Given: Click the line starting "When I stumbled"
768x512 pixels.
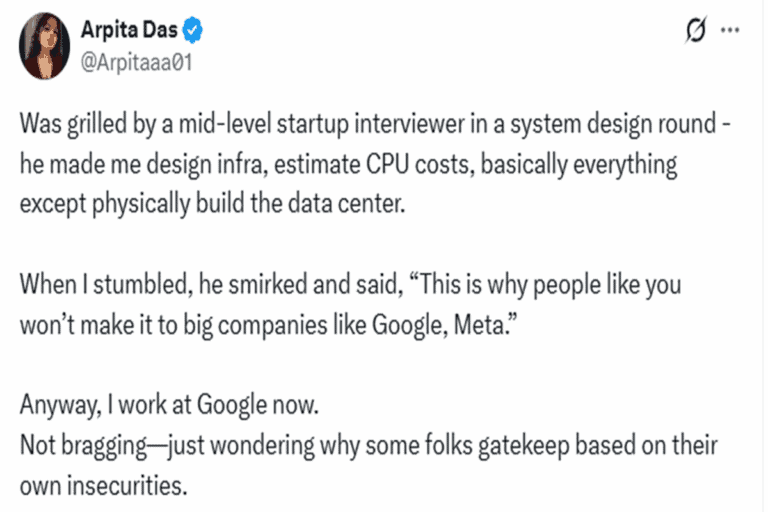Looking at the screenshot, I should pyautogui.click(x=350, y=285).
